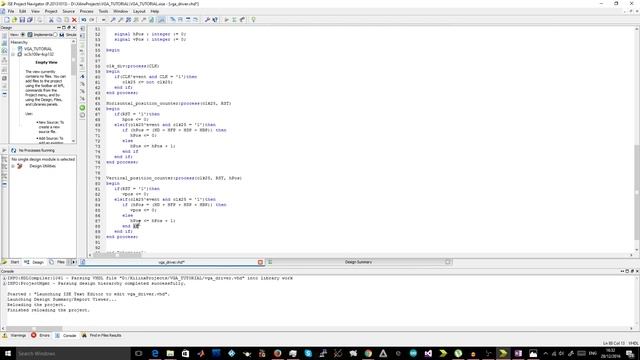Image resolution: width=640 pixels, height=360 pixels.
Task: Click the Undo toolbar icon
Action: [x=84, y=20]
